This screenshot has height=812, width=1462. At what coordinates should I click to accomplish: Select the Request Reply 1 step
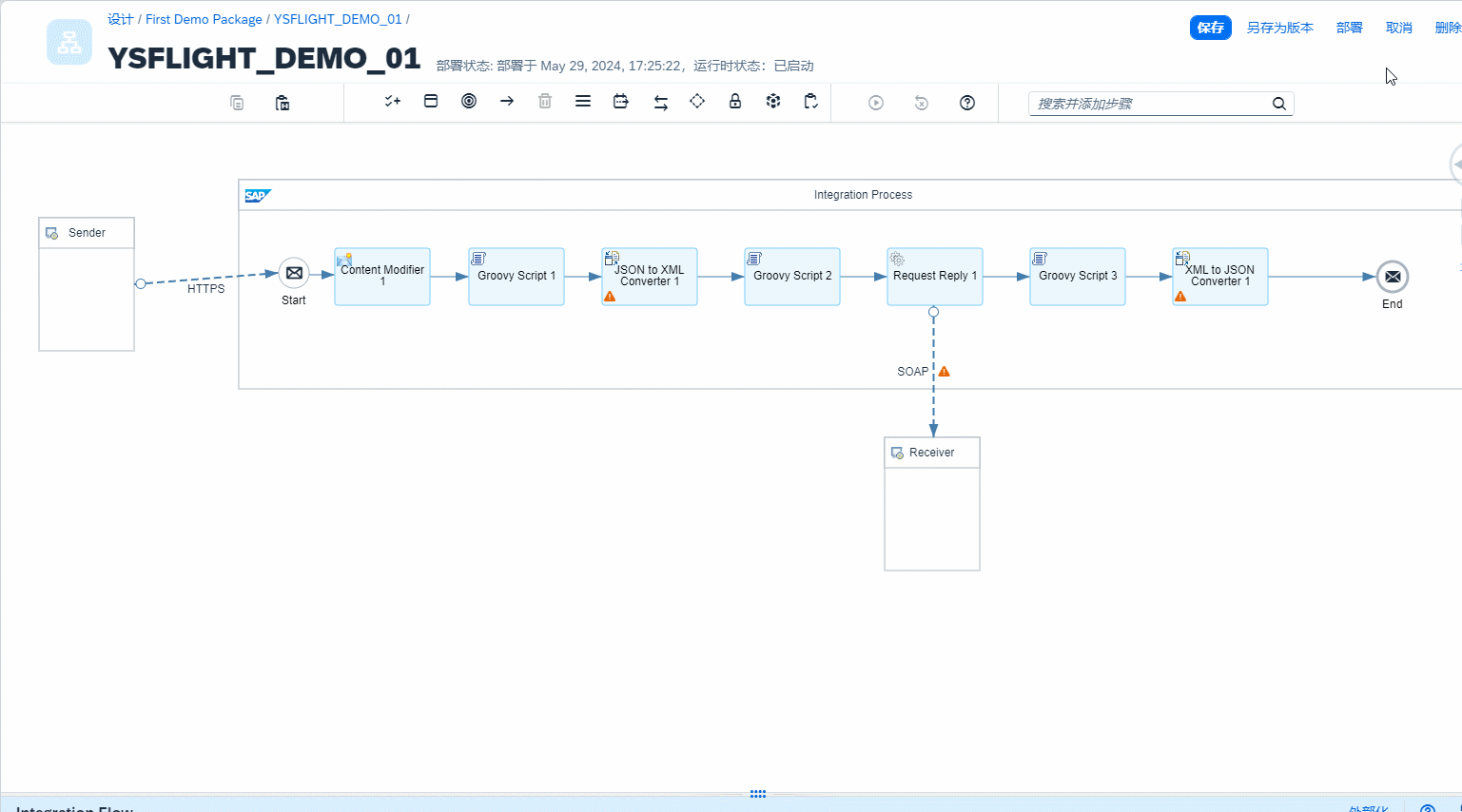tap(934, 277)
